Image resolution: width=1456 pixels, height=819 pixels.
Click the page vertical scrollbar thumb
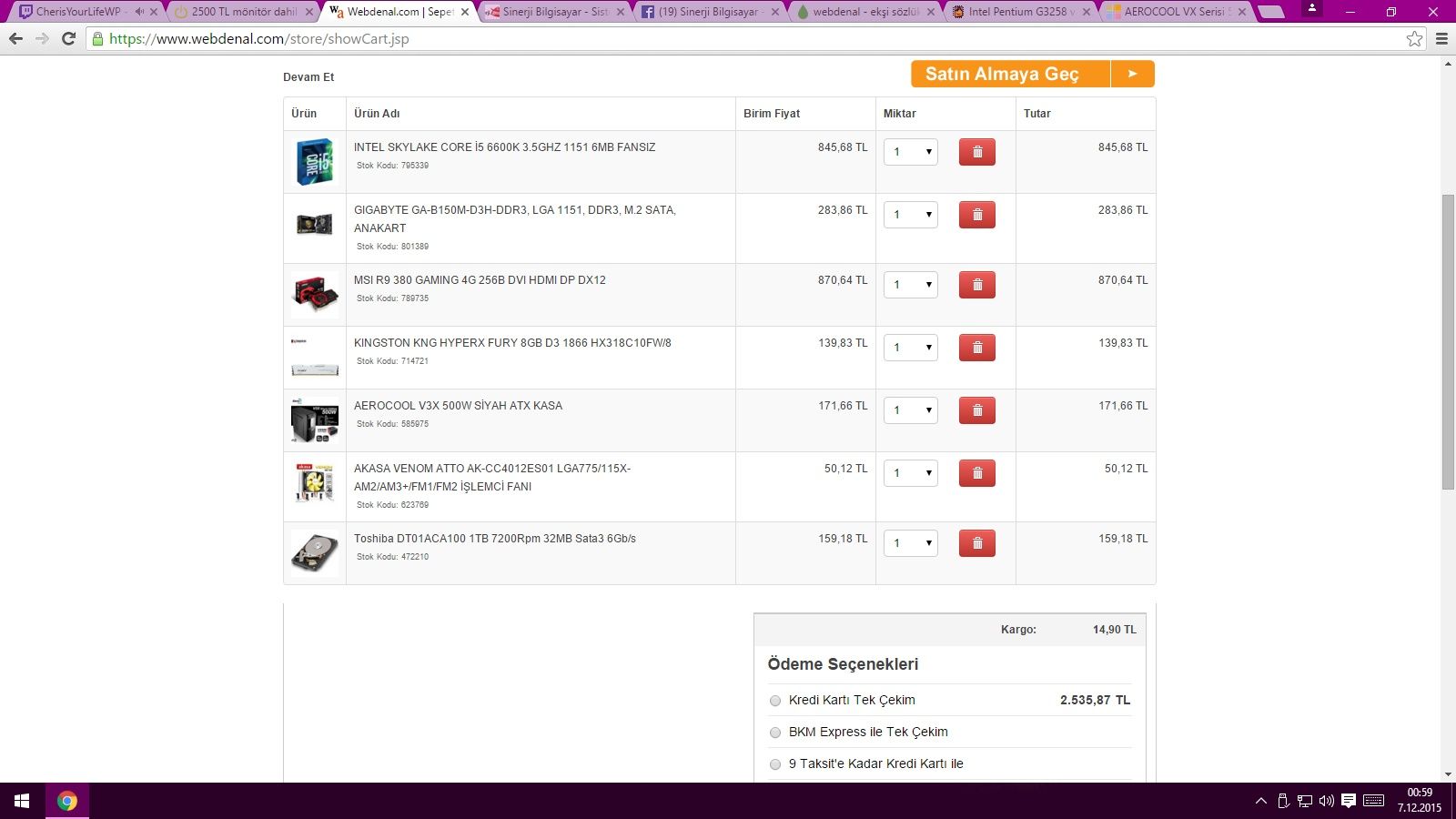1448,343
